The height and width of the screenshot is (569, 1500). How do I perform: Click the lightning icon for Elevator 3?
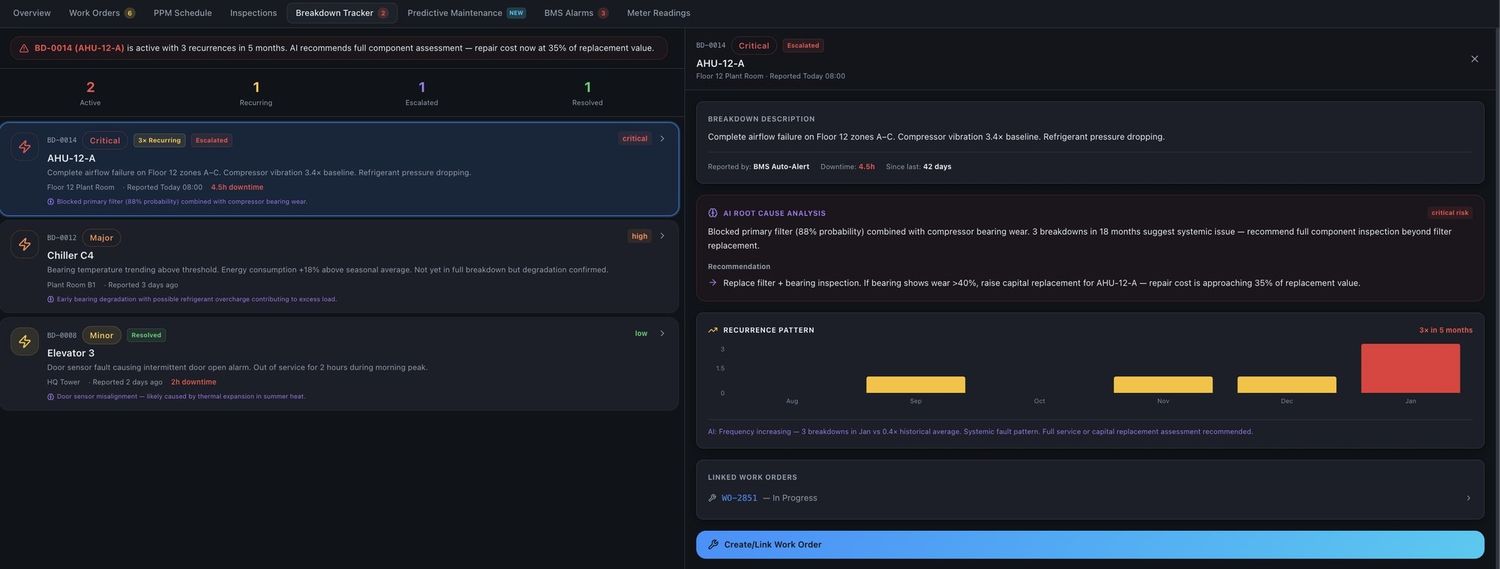click(x=25, y=341)
